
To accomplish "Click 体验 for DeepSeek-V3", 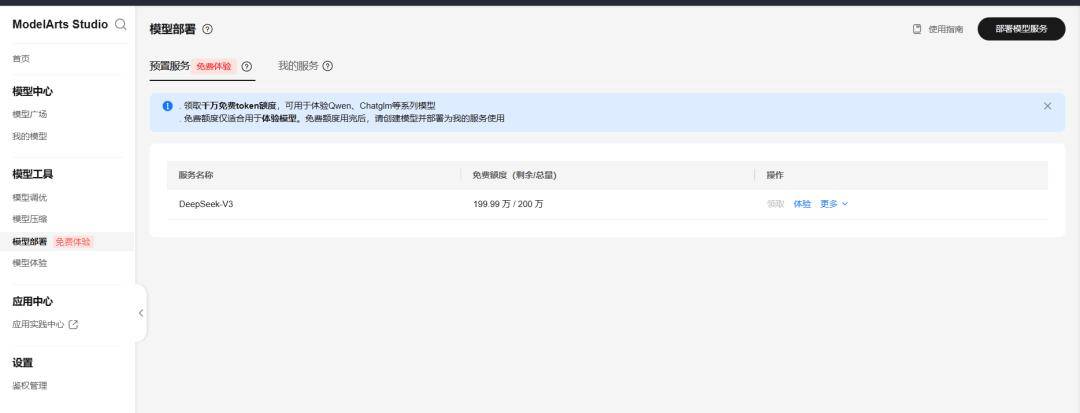I will click(x=802, y=204).
